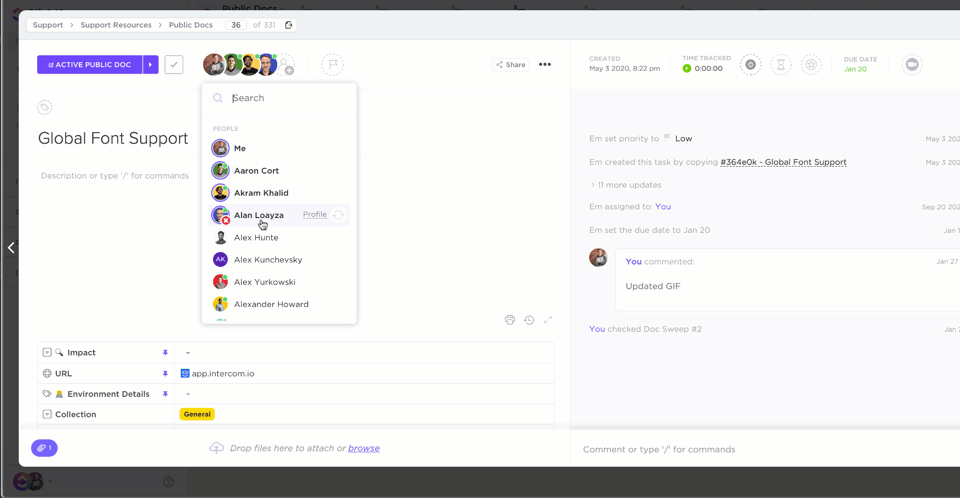This screenshot has height=498, width=960.
Task: Open app.intercom.io URL link
Action: click(x=223, y=374)
